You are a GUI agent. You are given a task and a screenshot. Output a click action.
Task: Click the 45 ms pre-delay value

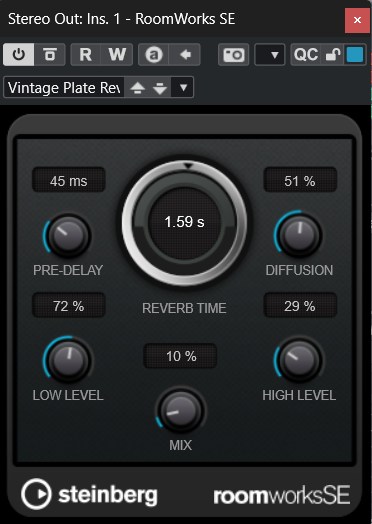[x=69, y=181]
